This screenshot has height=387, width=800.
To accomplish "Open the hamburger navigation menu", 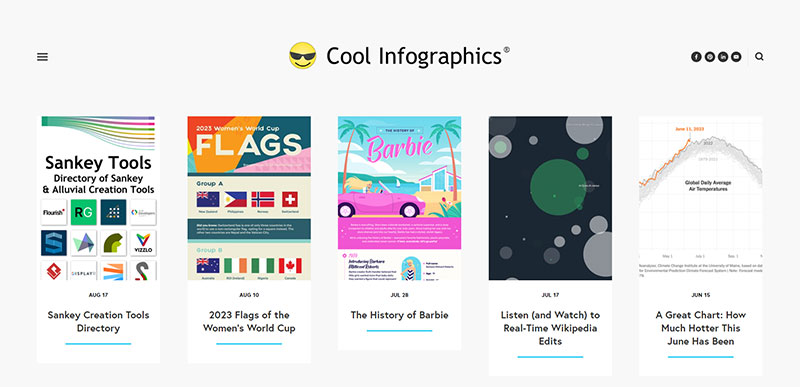I will [x=42, y=57].
